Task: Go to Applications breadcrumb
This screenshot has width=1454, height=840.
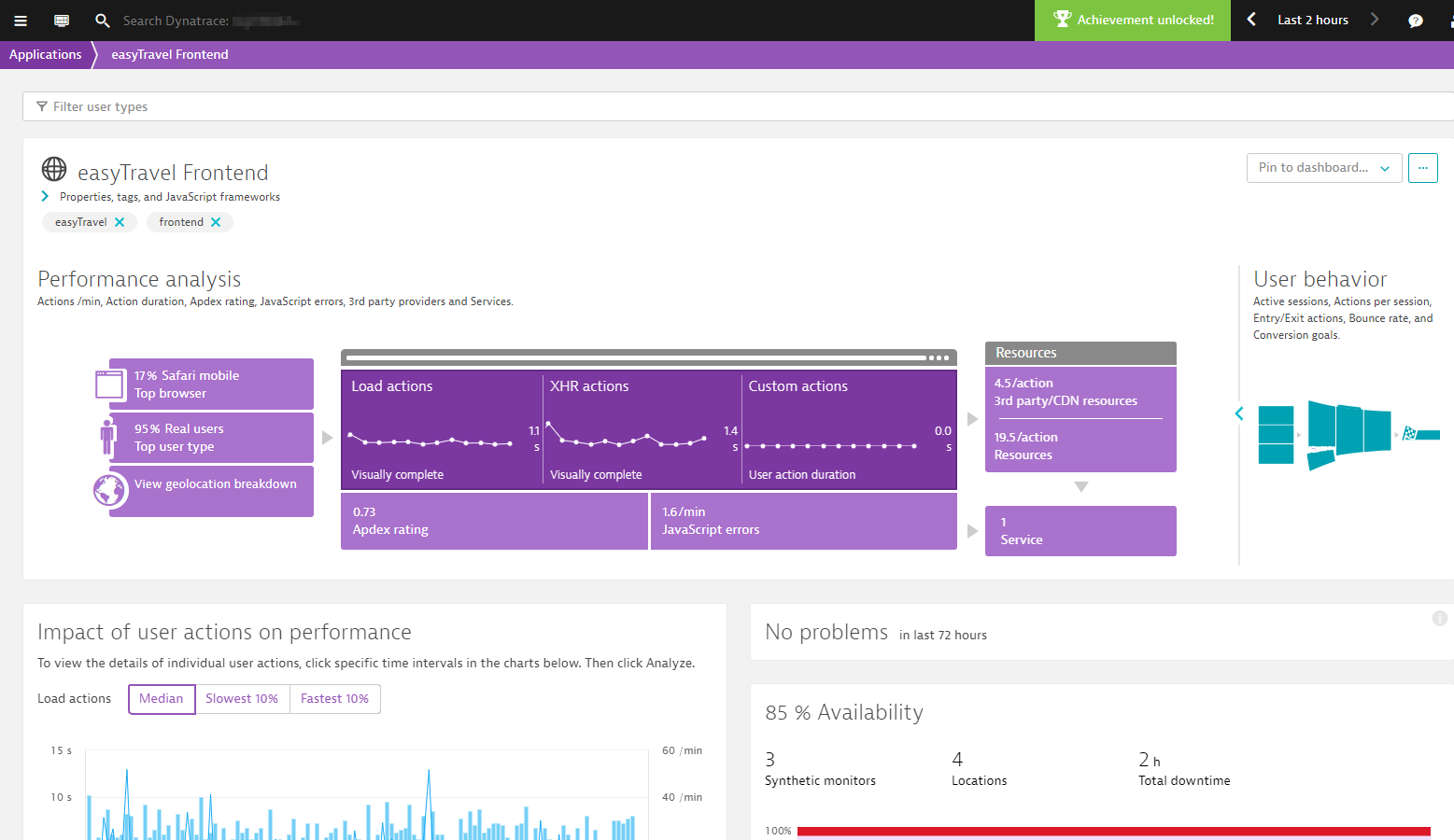Action: point(46,54)
